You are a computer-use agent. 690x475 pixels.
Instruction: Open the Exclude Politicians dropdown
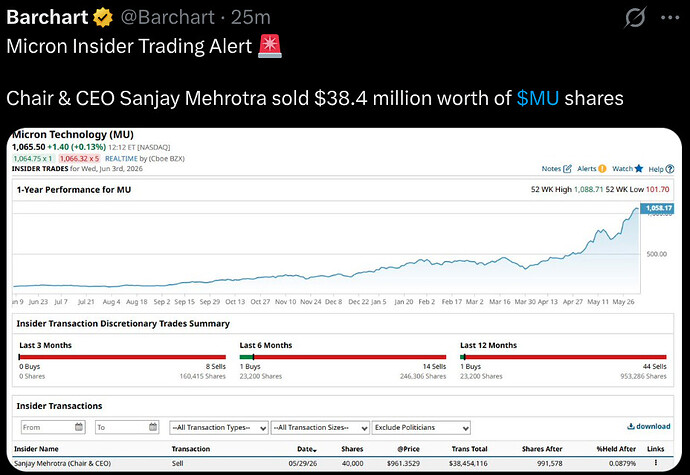coord(421,427)
